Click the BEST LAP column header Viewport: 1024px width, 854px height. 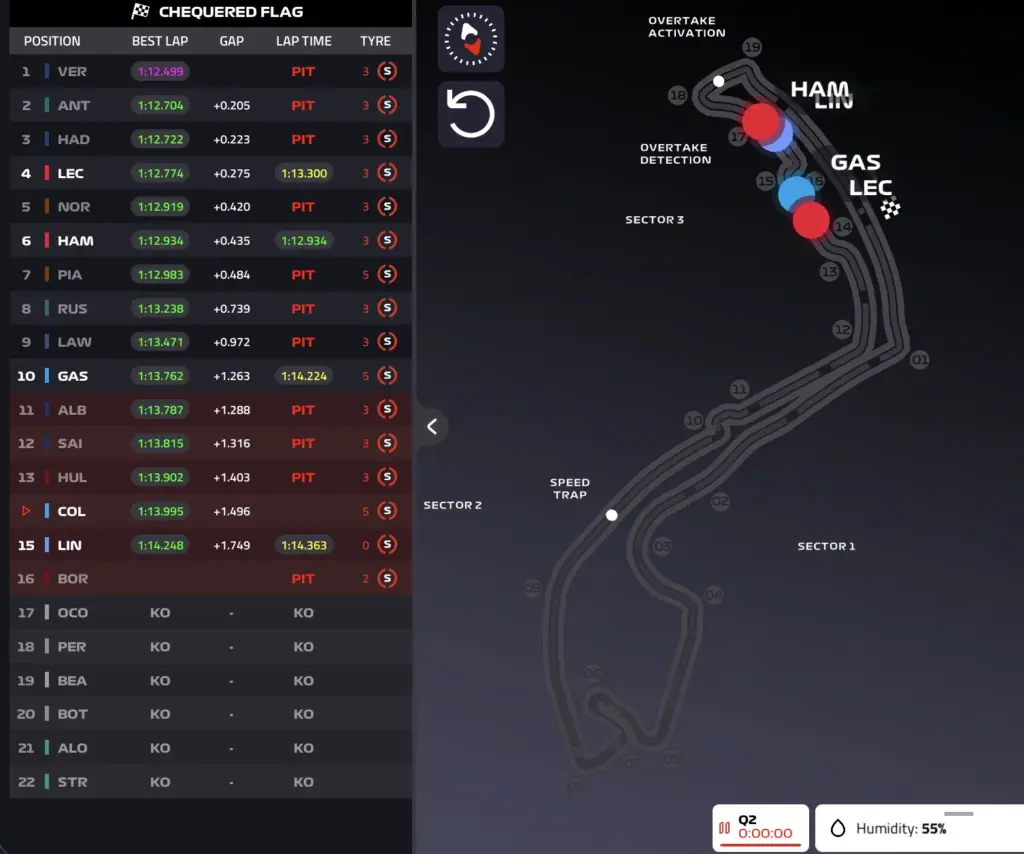(160, 41)
